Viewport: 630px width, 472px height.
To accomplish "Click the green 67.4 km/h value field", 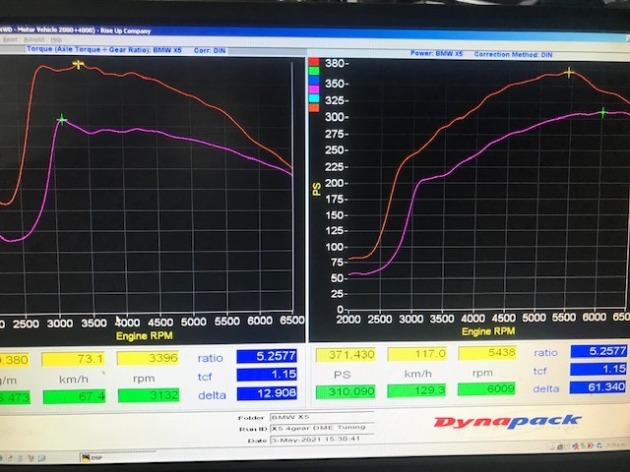I will pyautogui.click(x=74, y=396).
